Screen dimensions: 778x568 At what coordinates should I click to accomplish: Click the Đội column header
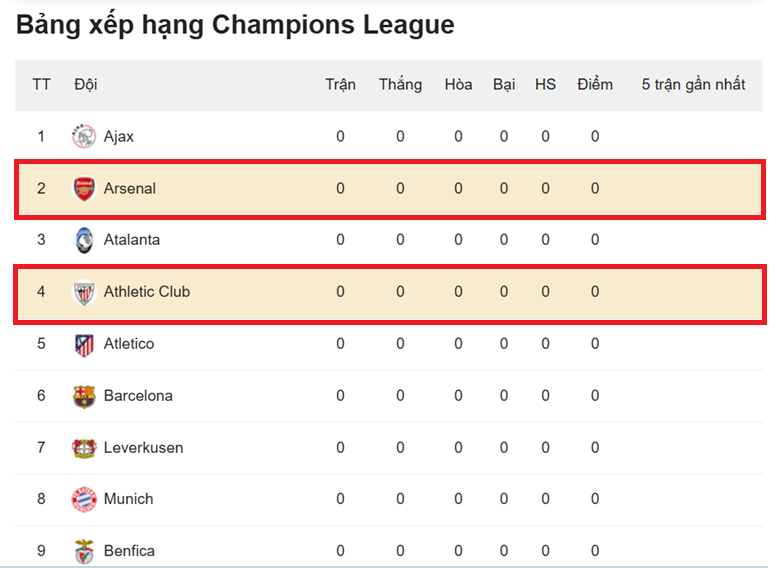85,85
